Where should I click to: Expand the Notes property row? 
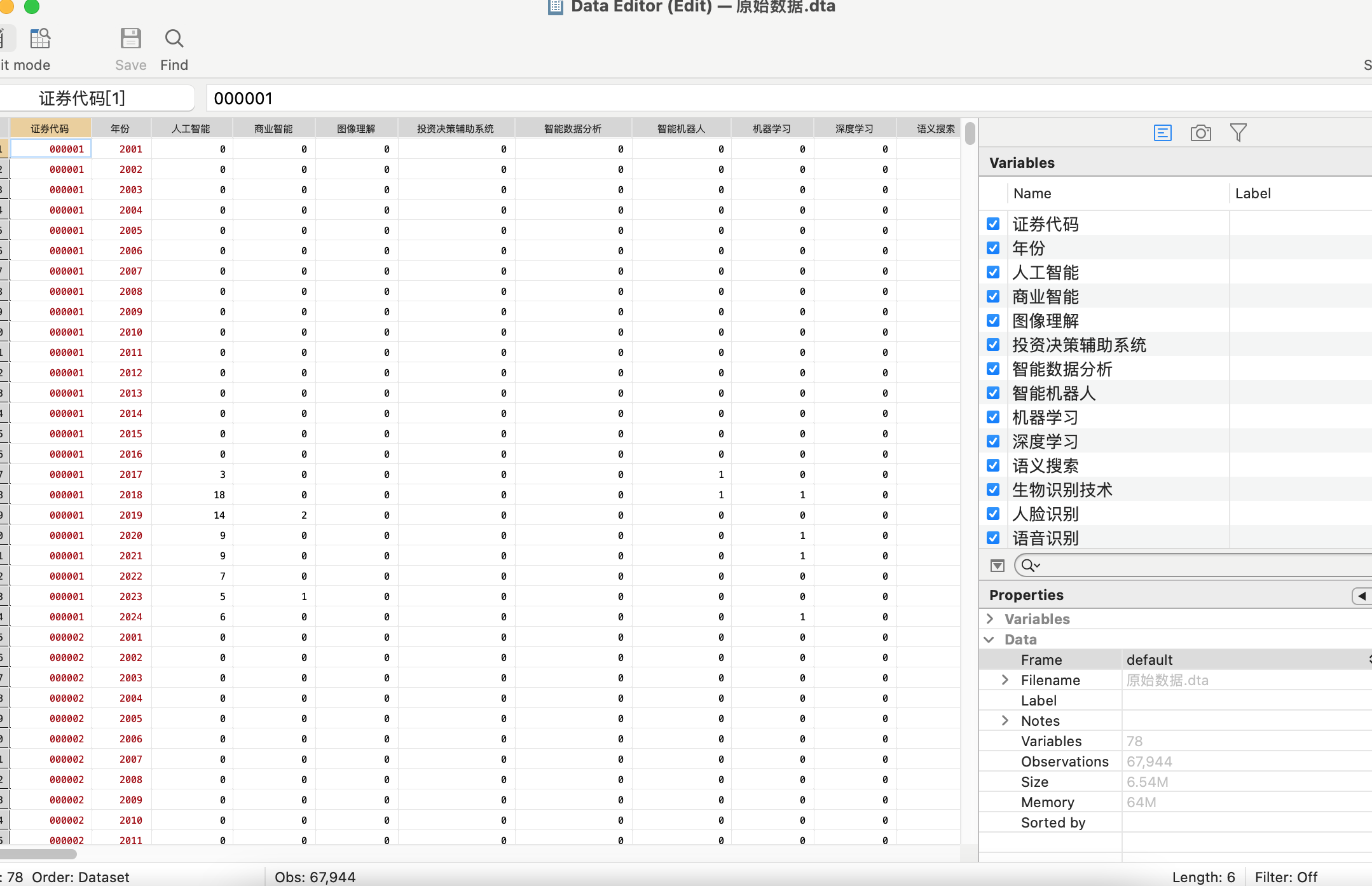pyautogui.click(x=1005, y=721)
